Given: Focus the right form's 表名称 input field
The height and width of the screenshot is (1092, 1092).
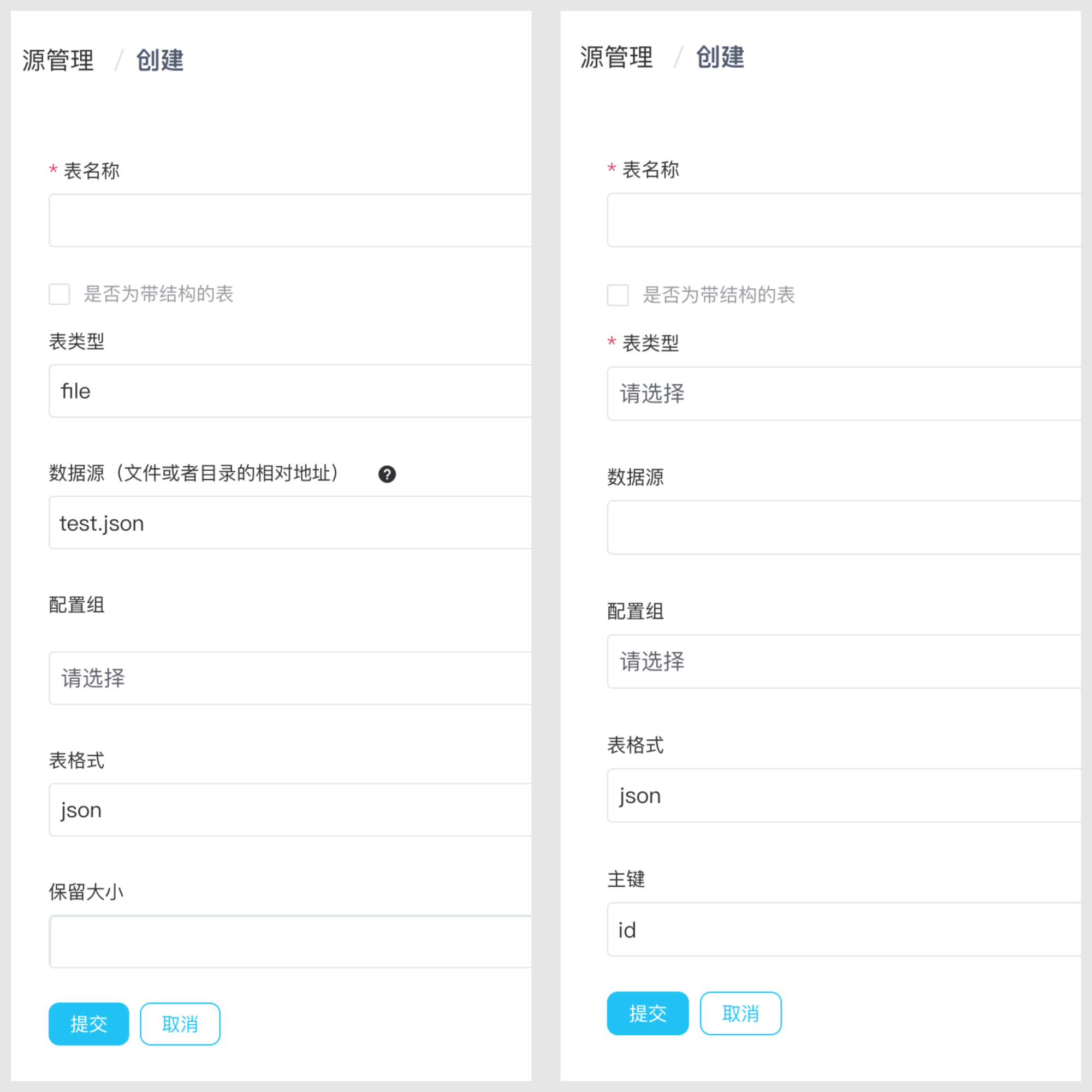Looking at the screenshot, I should 844,220.
